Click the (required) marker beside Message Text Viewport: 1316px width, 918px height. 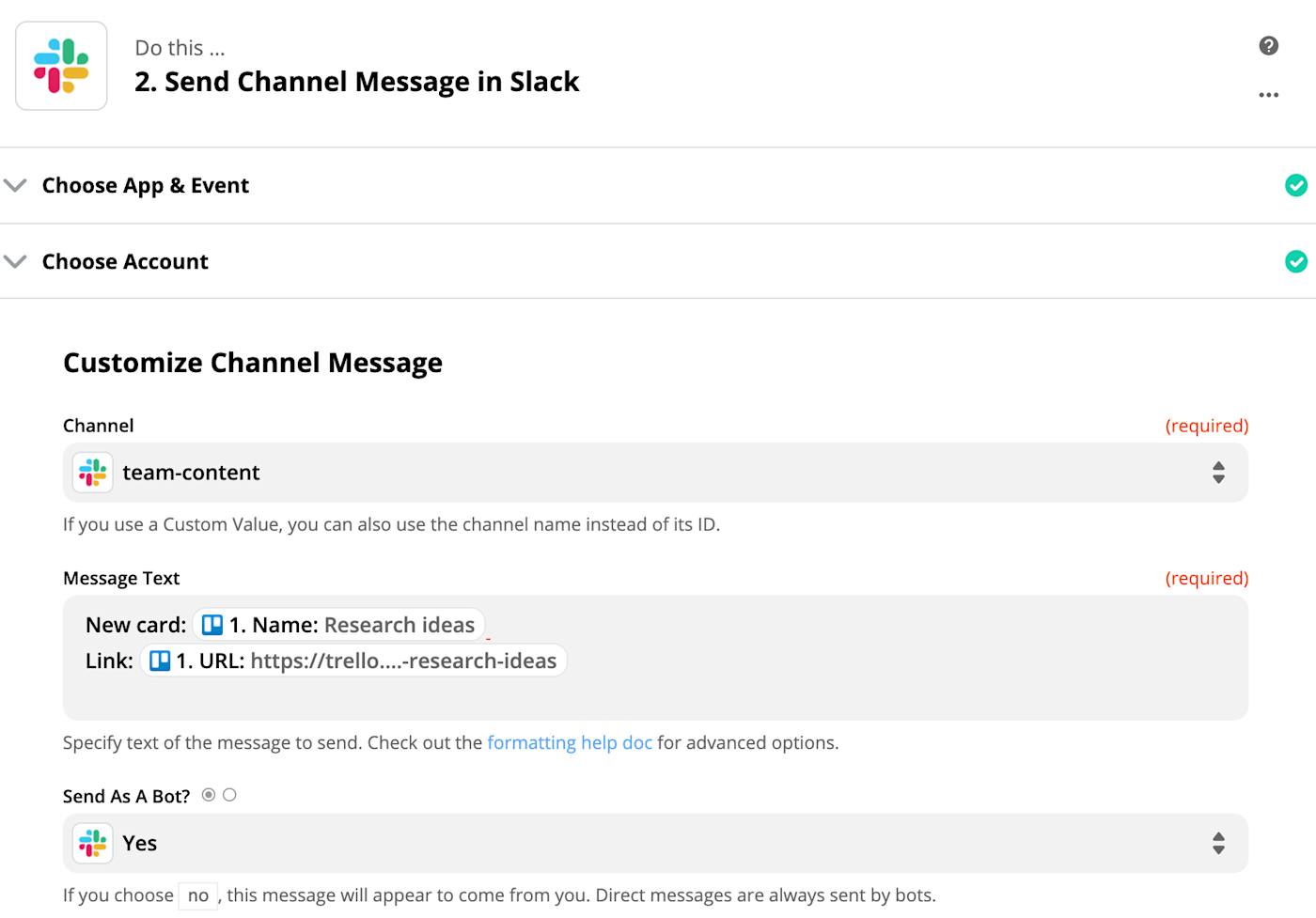click(1207, 578)
